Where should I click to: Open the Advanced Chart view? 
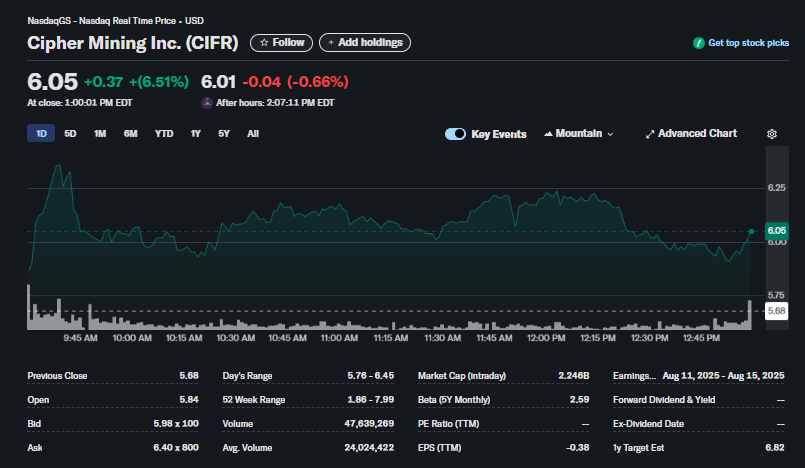coord(691,133)
